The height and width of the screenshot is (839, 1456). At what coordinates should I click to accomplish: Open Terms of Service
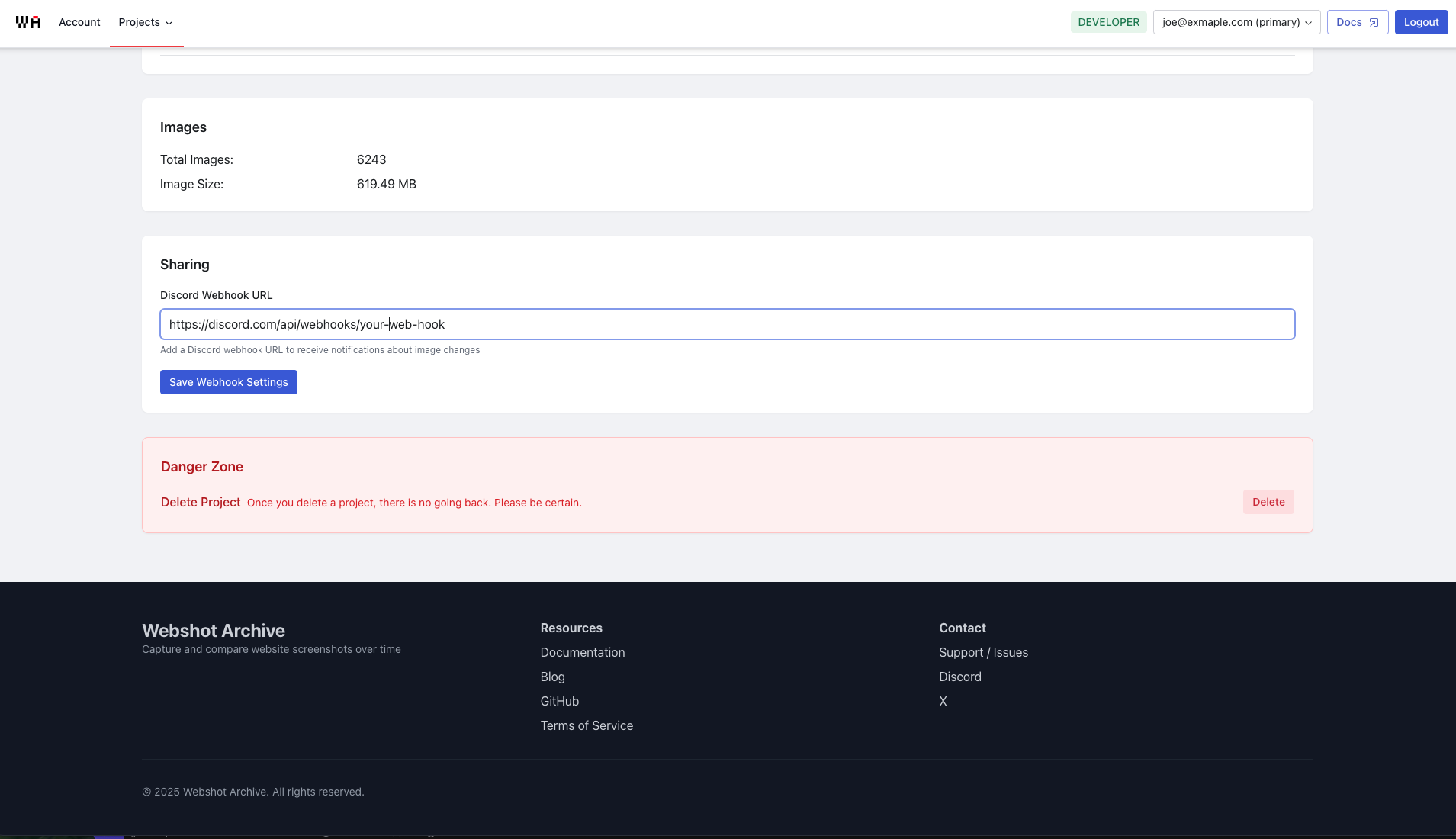point(586,725)
